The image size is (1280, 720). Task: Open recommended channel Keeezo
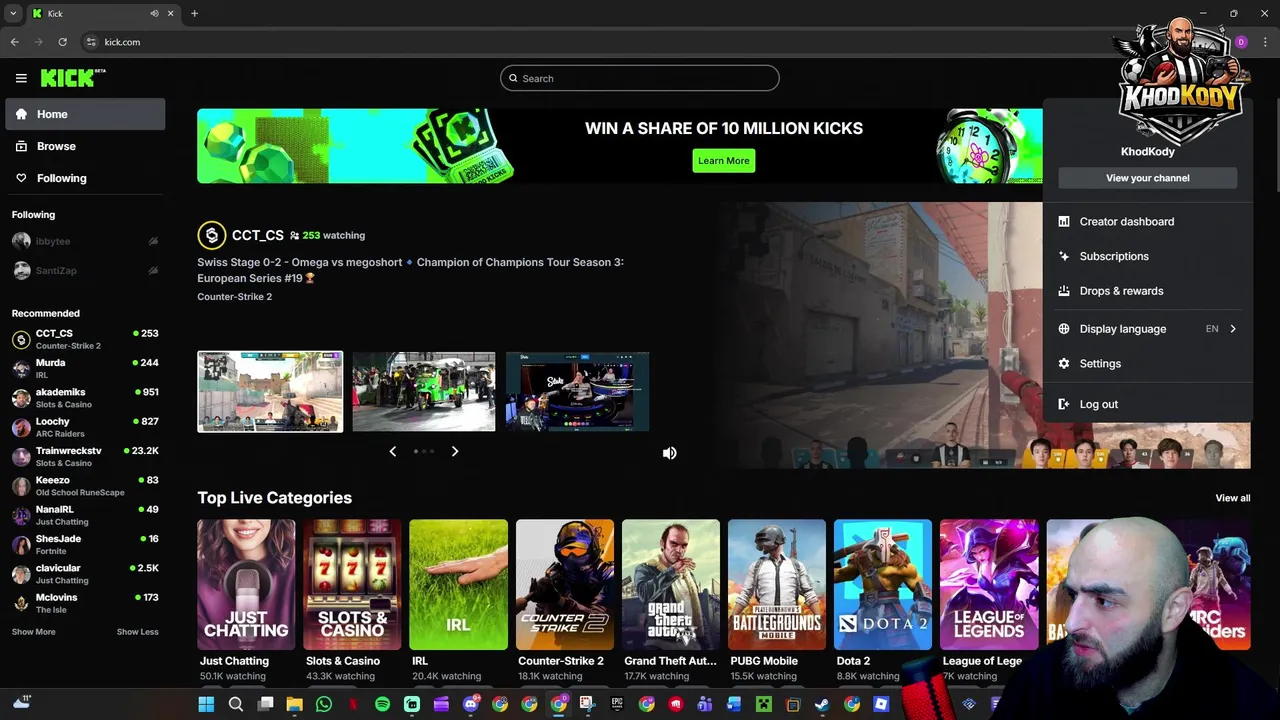tap(85, 486)
